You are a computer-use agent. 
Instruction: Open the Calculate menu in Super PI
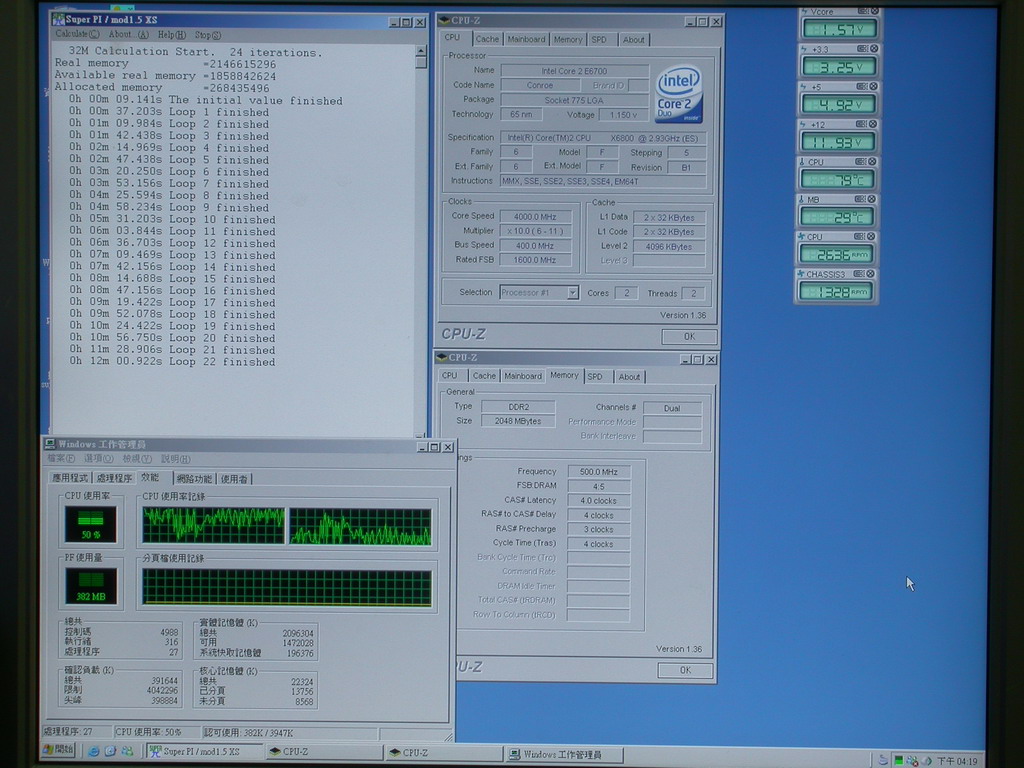tap(77, 34)
